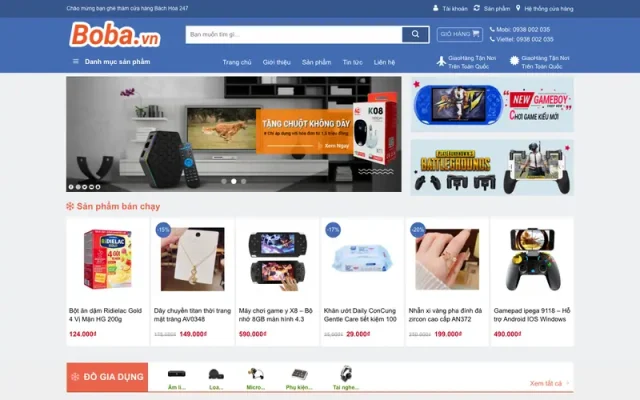Open the X8 game console image
The height and width of the screenshot is (400, 640).
278,261
